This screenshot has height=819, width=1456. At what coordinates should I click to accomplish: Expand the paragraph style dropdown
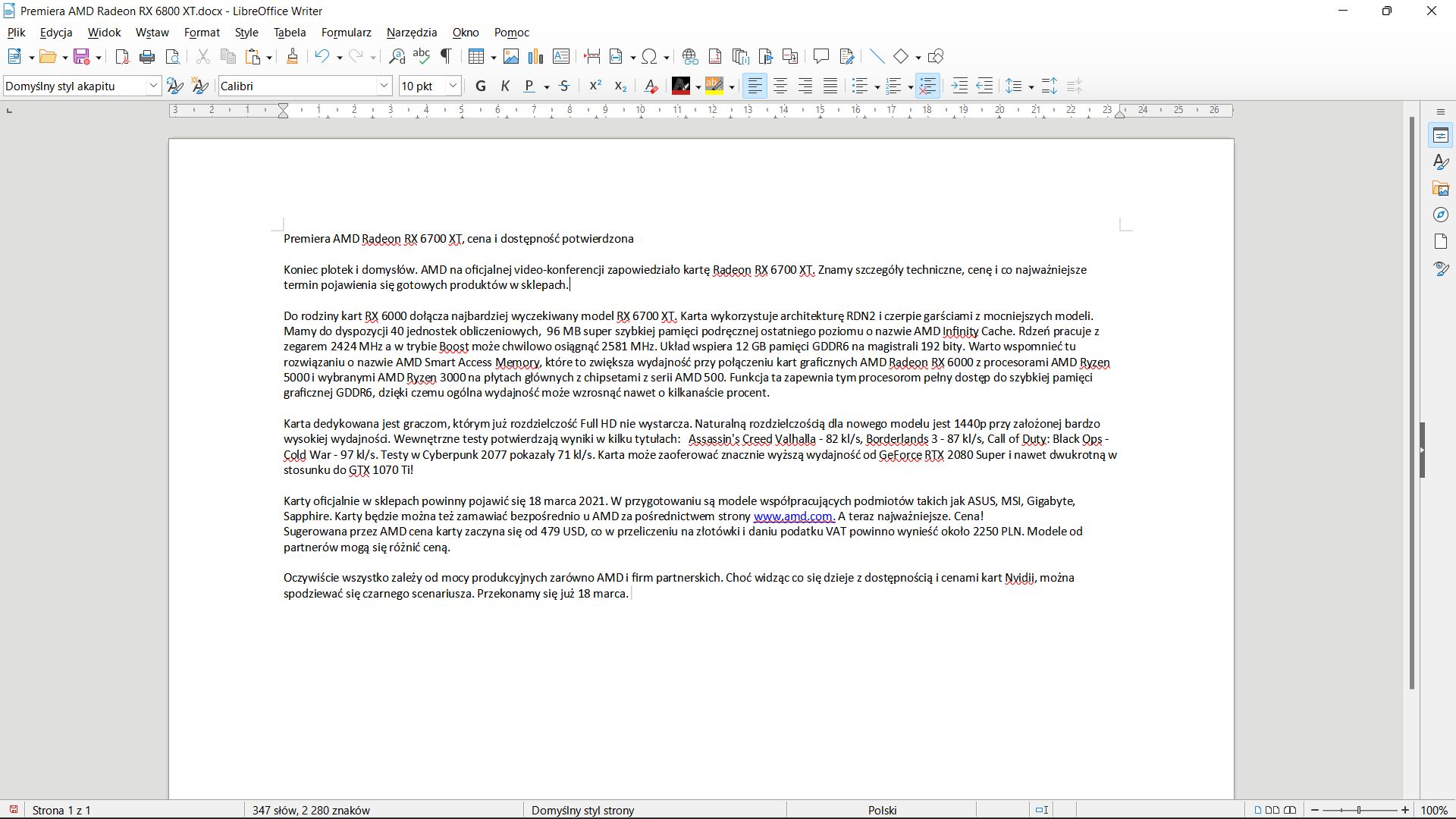pos(153,86)
